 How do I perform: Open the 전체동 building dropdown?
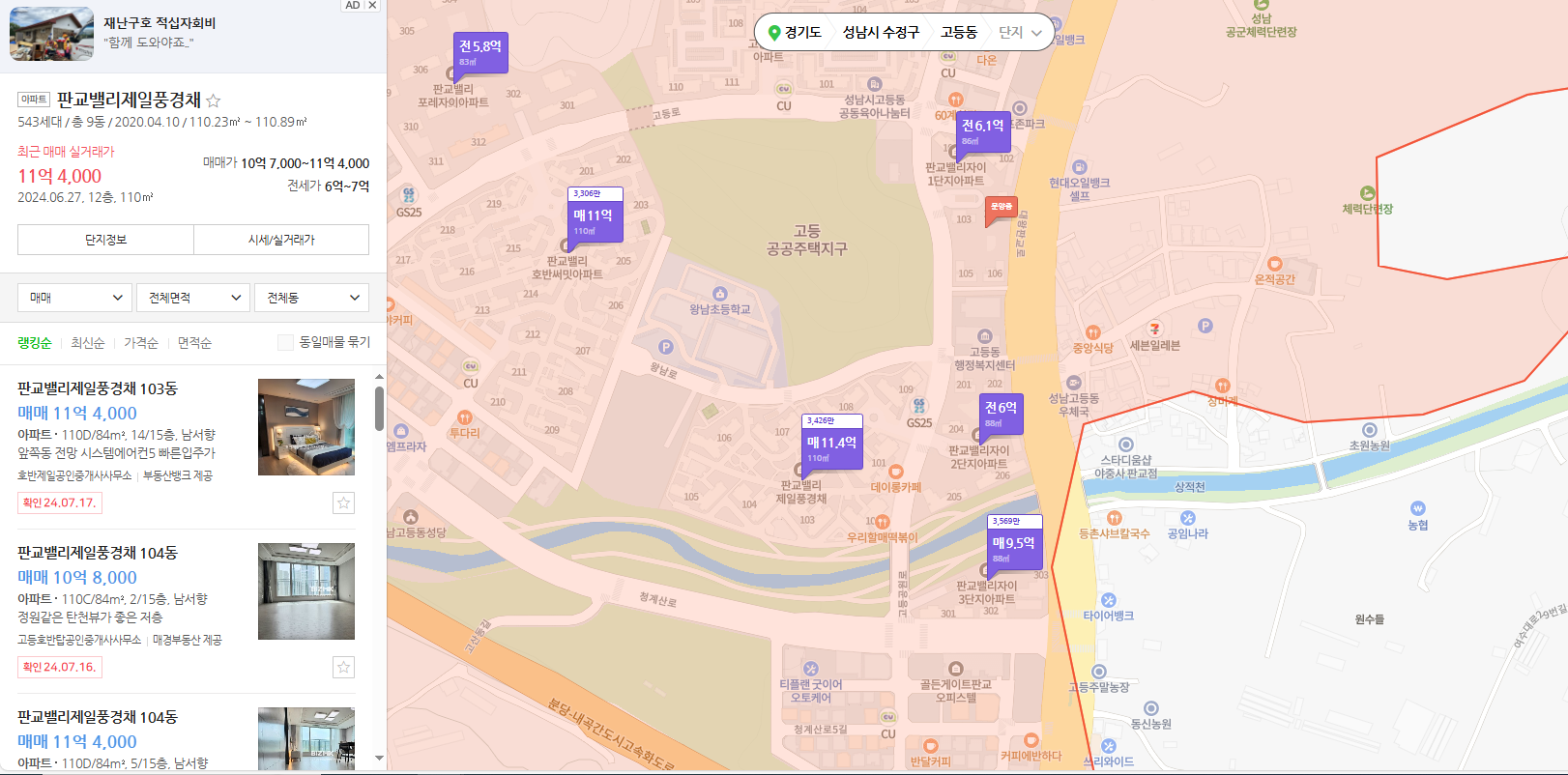[x=311, y=298]
